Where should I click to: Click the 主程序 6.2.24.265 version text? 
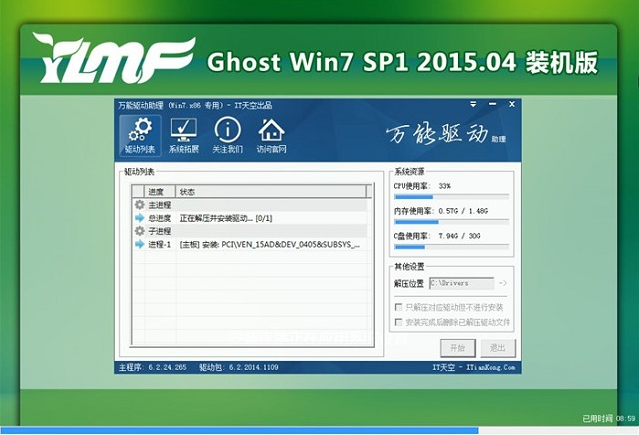(x=153, y=367)
